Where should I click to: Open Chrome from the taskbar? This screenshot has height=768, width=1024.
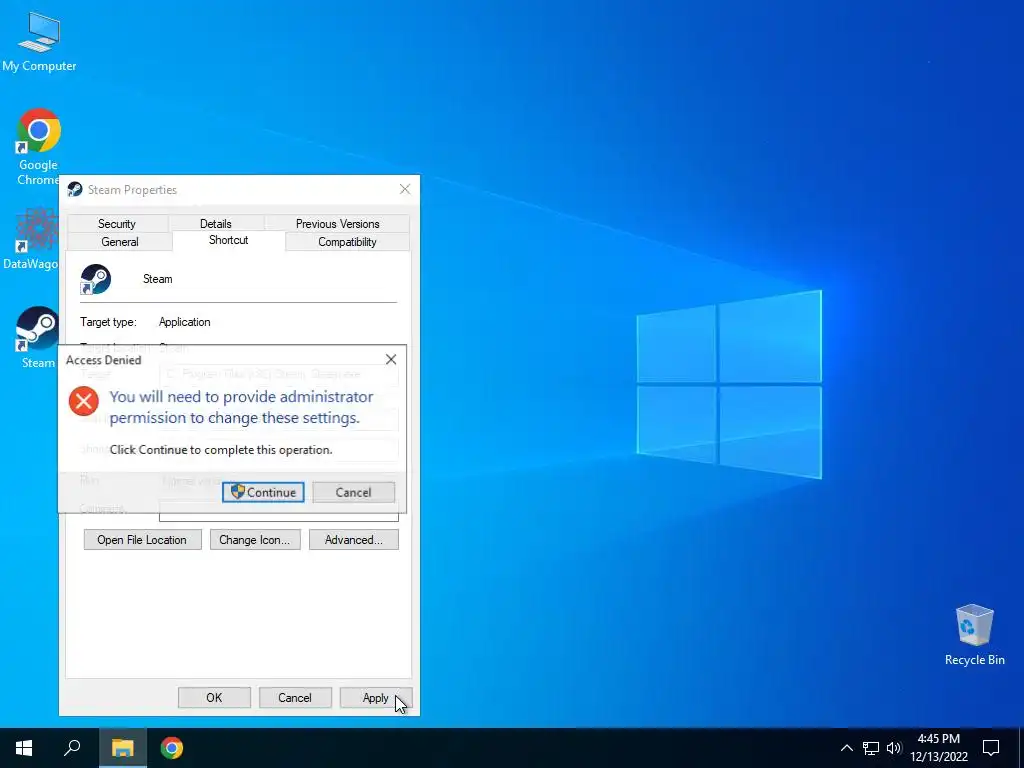coord(172,748)
